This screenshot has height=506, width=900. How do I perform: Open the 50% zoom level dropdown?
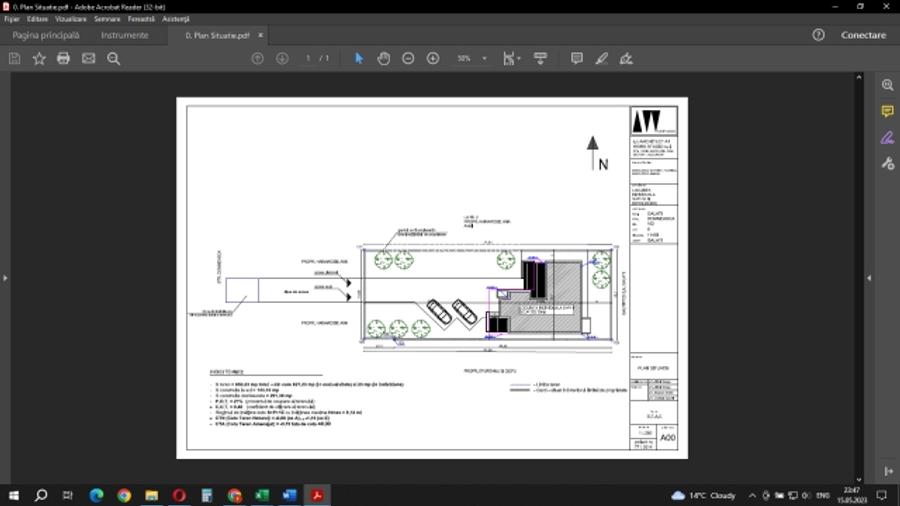(x=485, y=59)
